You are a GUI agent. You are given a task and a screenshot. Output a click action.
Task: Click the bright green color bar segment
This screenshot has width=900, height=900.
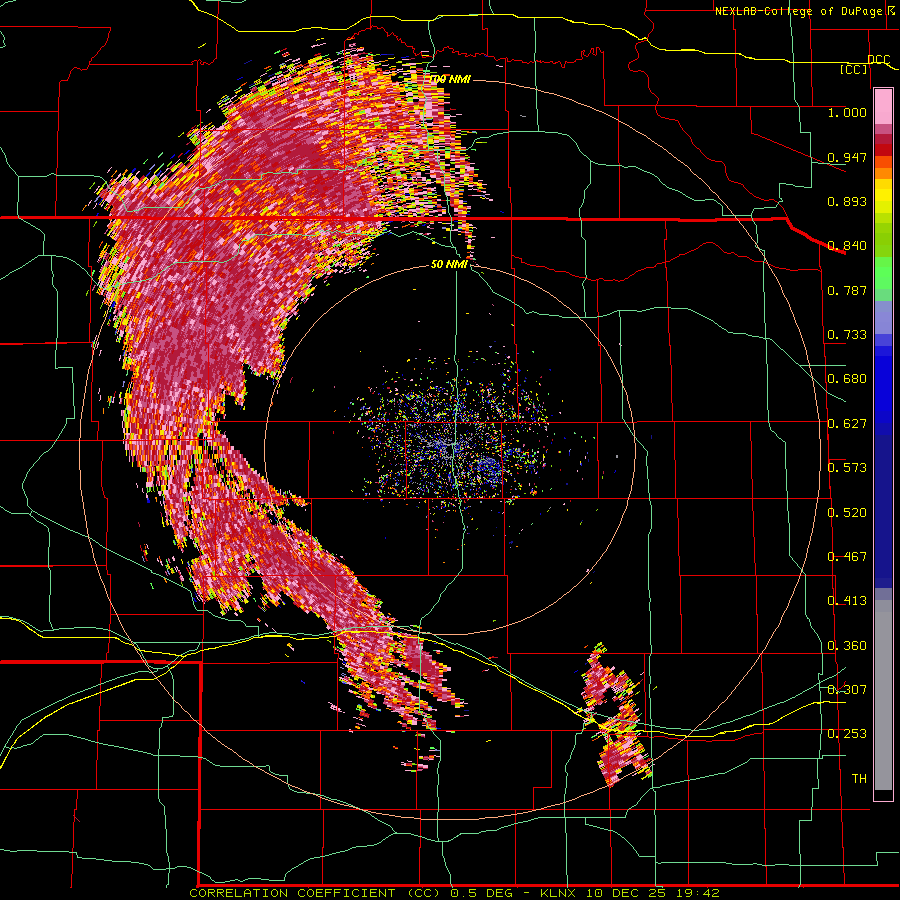point(883,273)
